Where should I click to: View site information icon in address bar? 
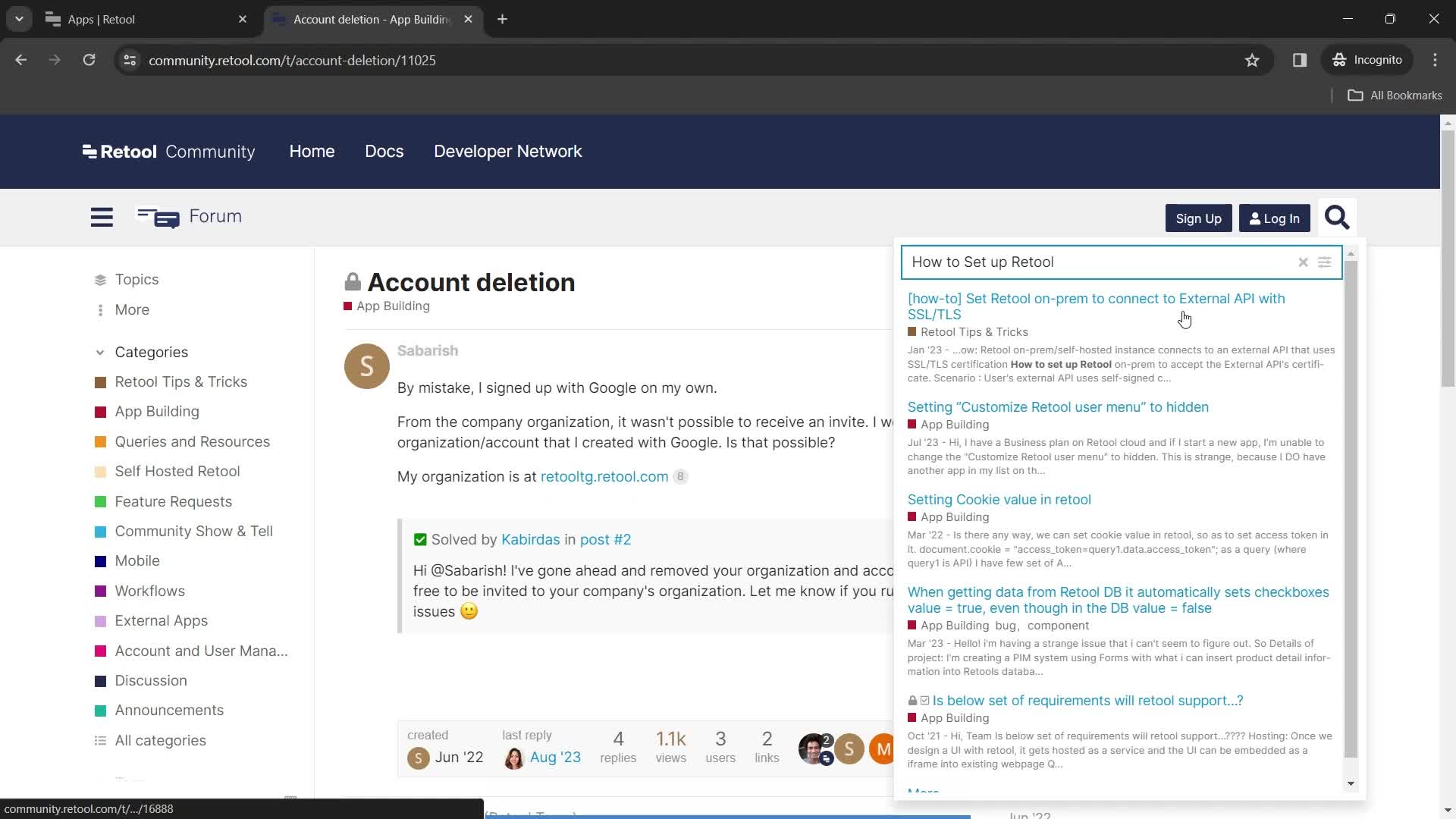[130, 60]
